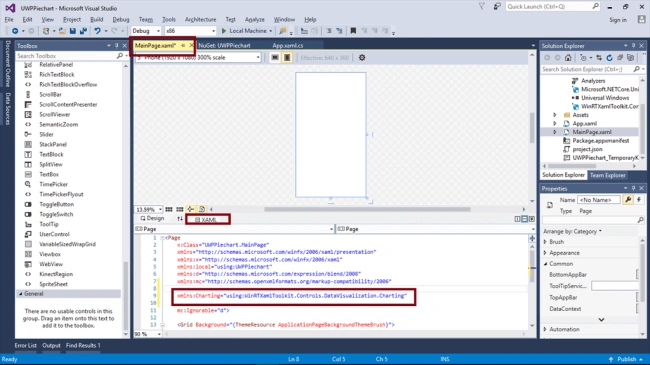
Task: Collapse all in Solution Explorer
Action: [x=620, y=58]
